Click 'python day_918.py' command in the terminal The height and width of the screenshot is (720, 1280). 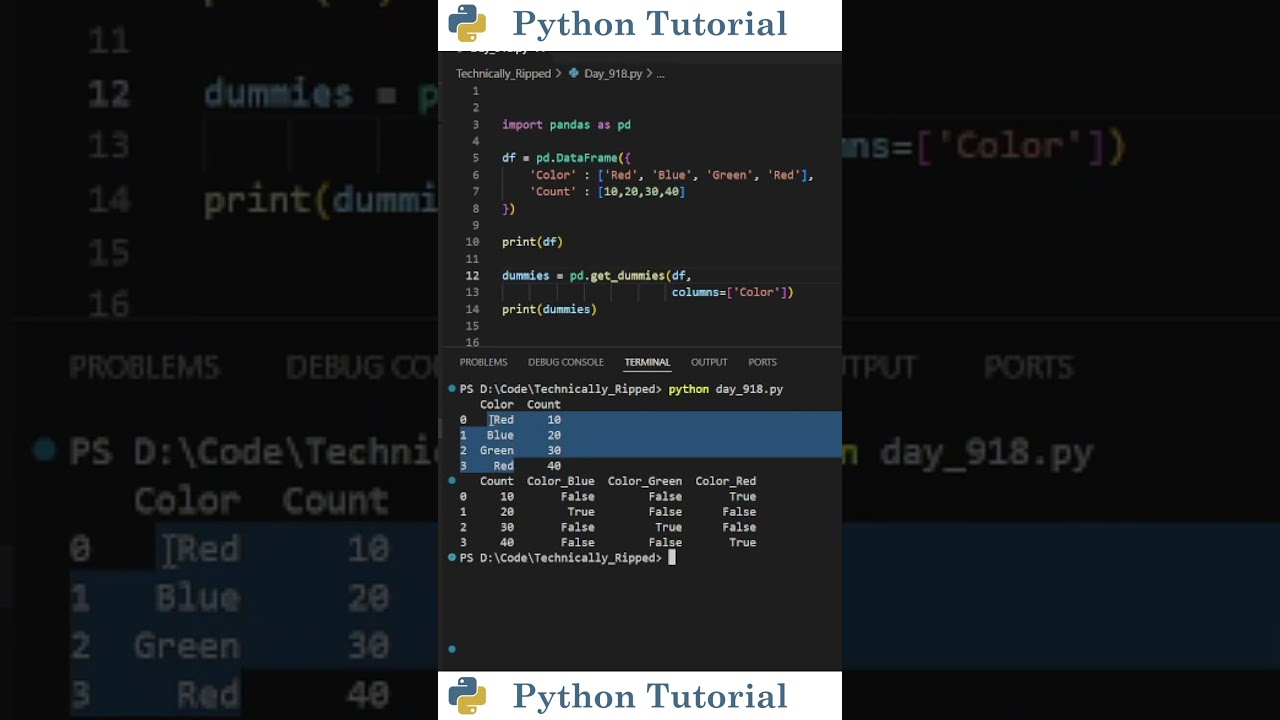pyautogui.click(x=726, y=389)
